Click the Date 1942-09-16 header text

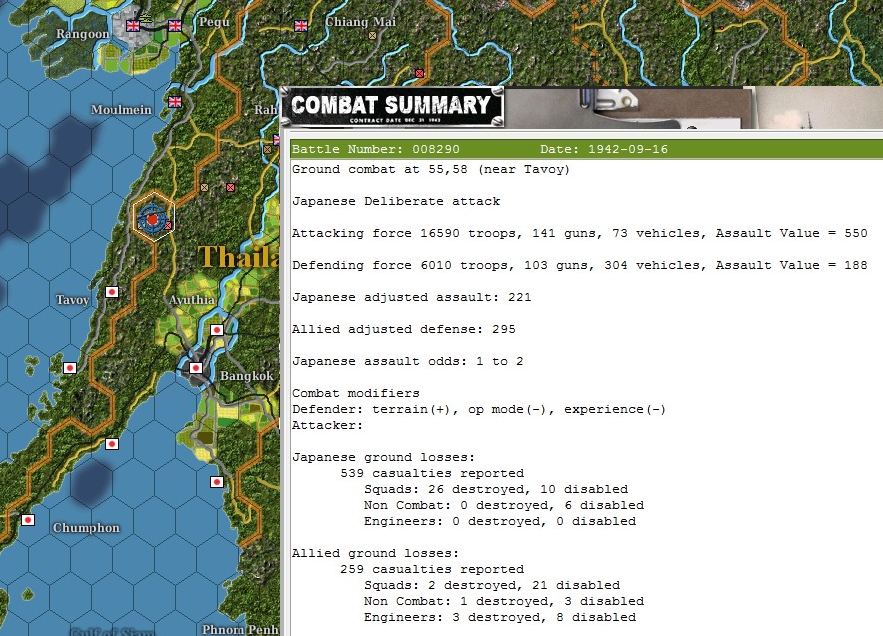(604, 149)
